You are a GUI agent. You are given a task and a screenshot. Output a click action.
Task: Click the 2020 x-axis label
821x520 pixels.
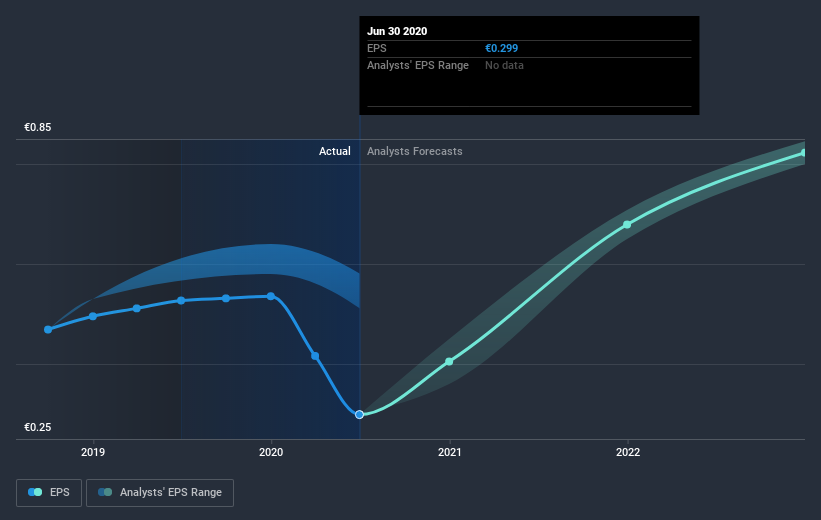(x=271, y=452)
